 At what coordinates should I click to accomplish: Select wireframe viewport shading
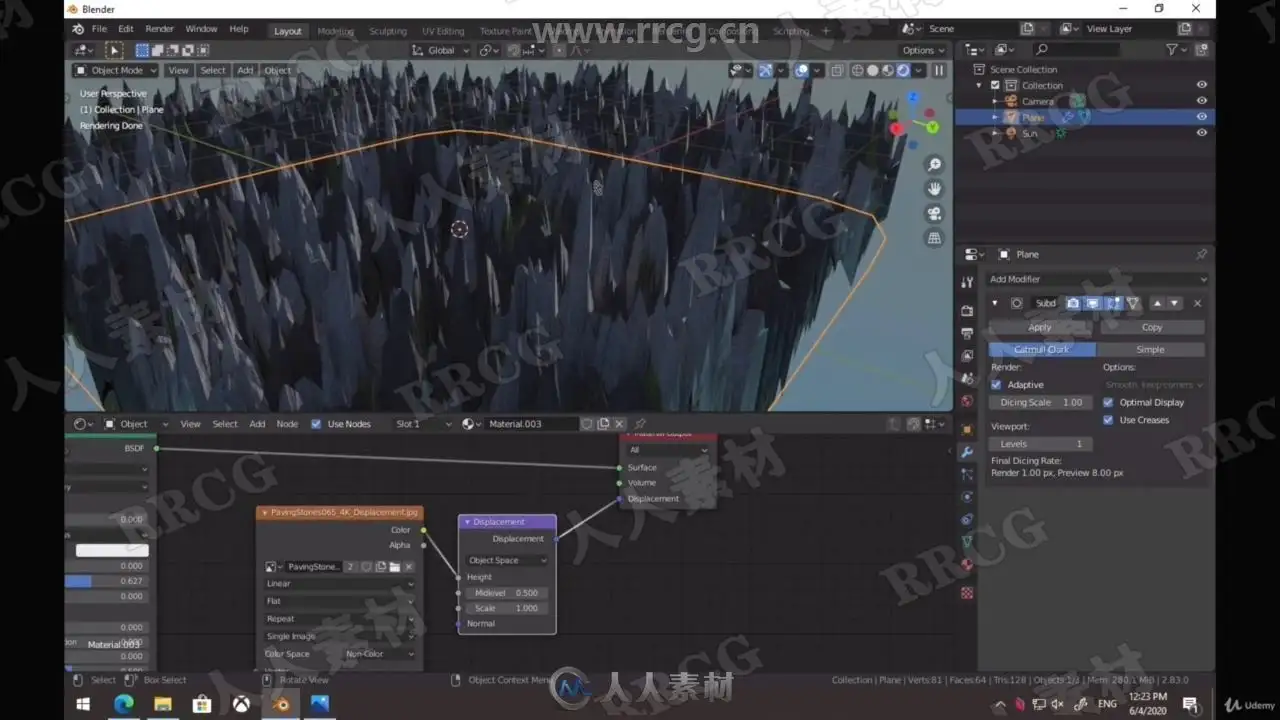(x=857, y=70)
